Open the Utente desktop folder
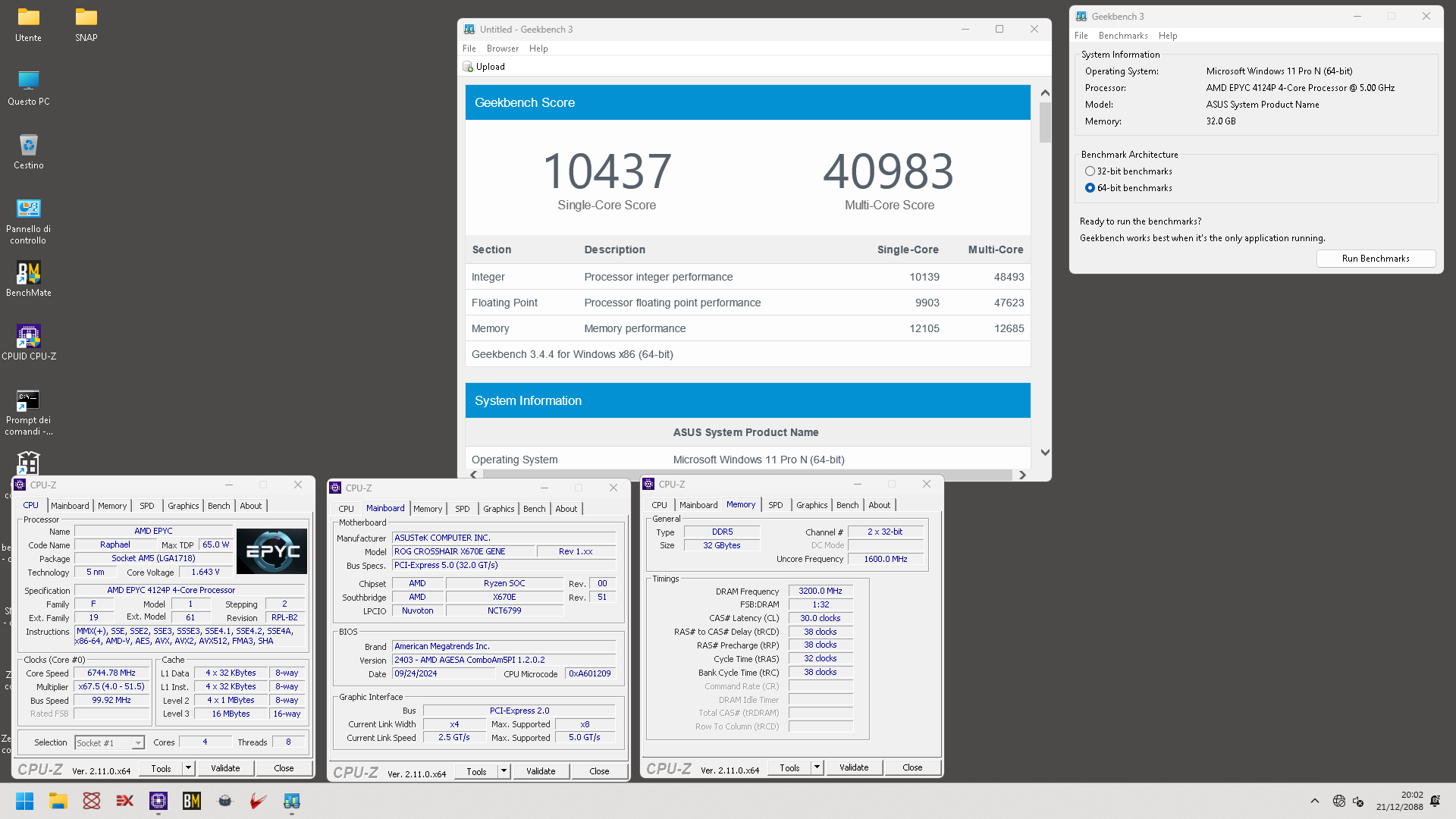1456x819 pixels. (28, 24)
